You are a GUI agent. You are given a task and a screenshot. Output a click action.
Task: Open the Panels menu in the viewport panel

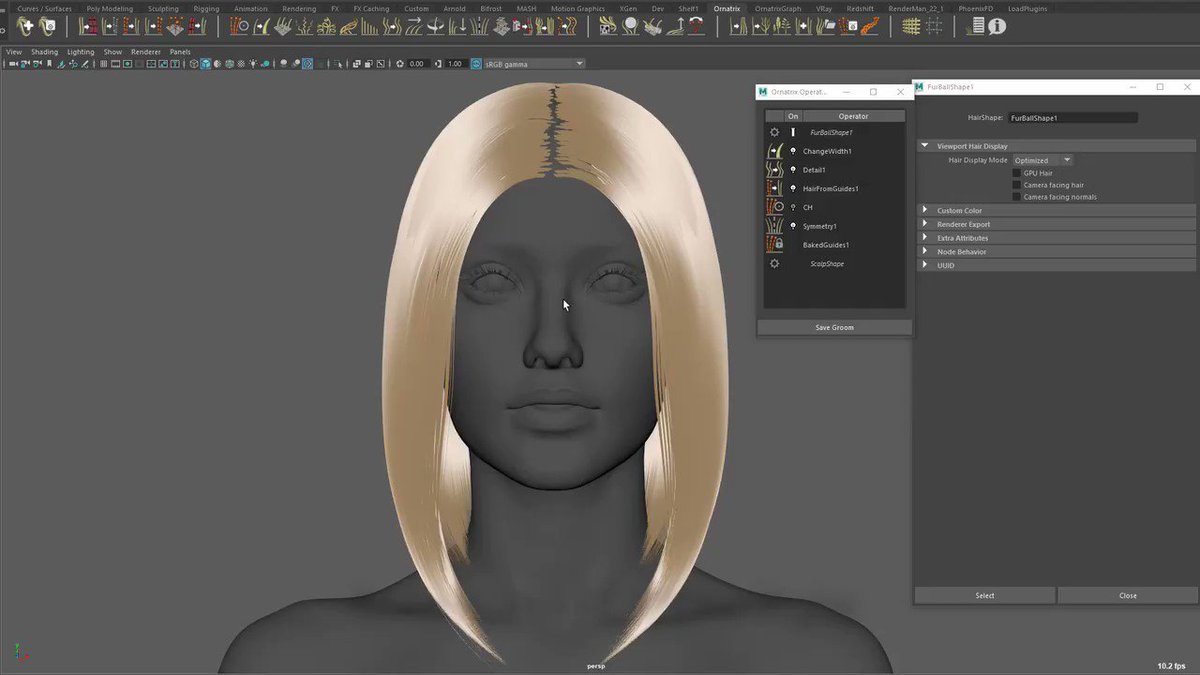tap(180, 51)
